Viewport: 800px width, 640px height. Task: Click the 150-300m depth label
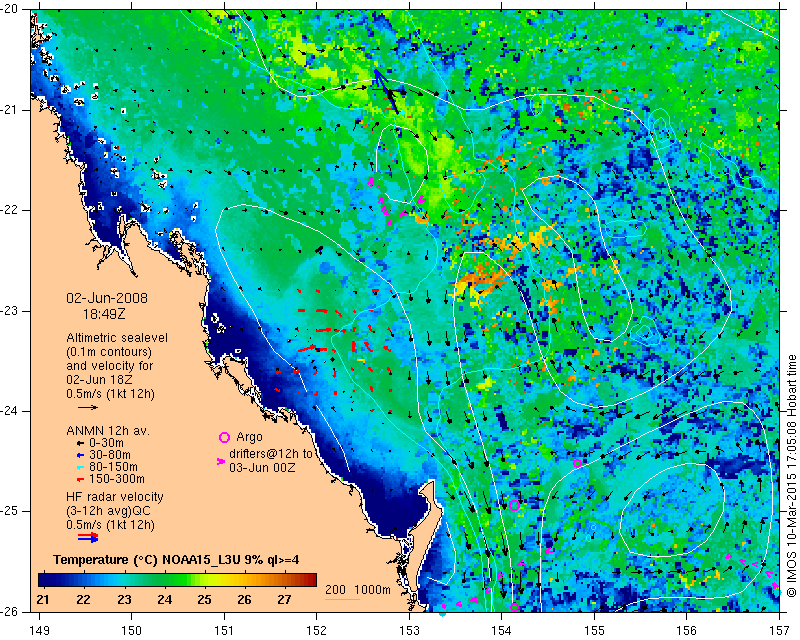click(116, 479)
